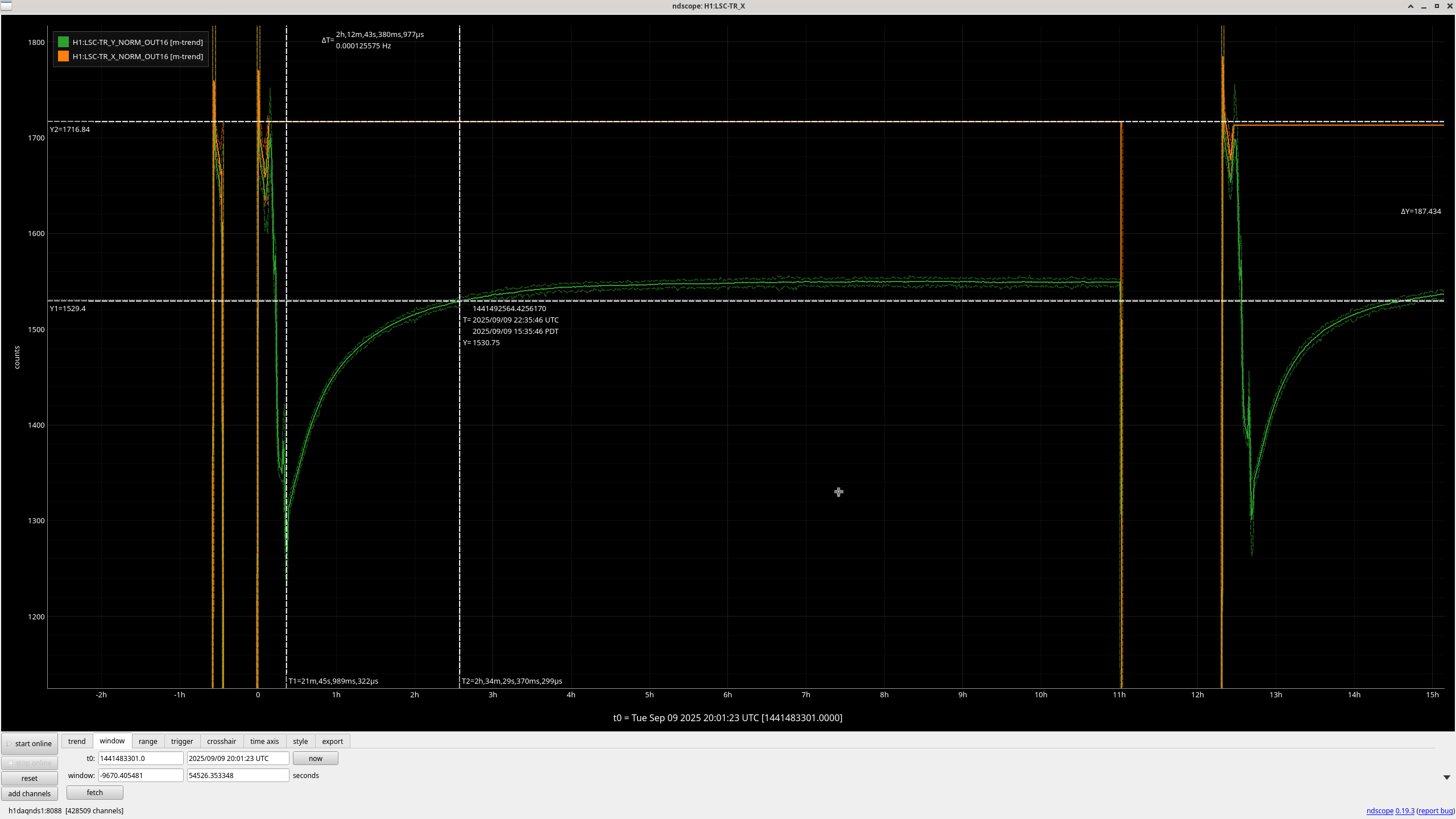Click the orange X_NORM legend swatch
This screenshot has width=1456, height=819.
tap(63, 56)
